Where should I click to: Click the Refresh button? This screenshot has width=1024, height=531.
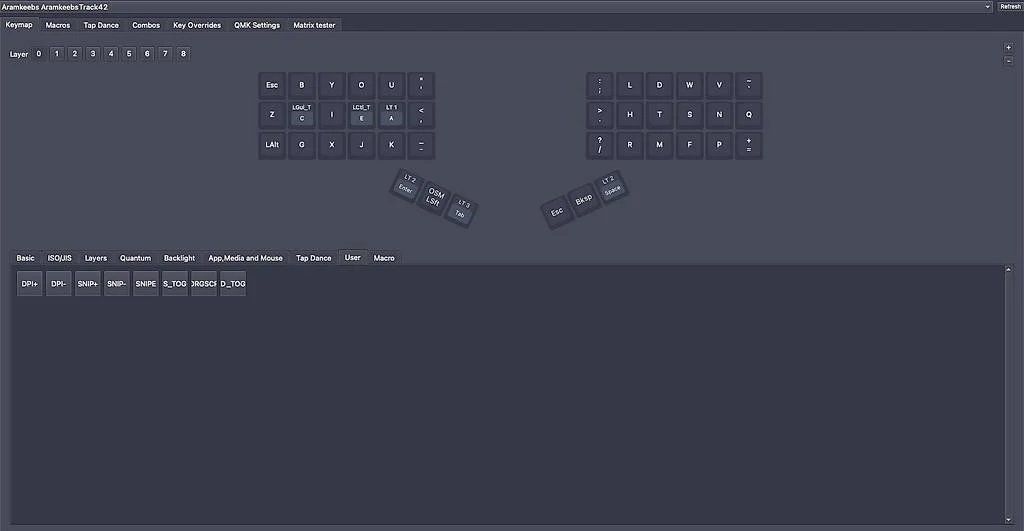tap(1010, 7)
